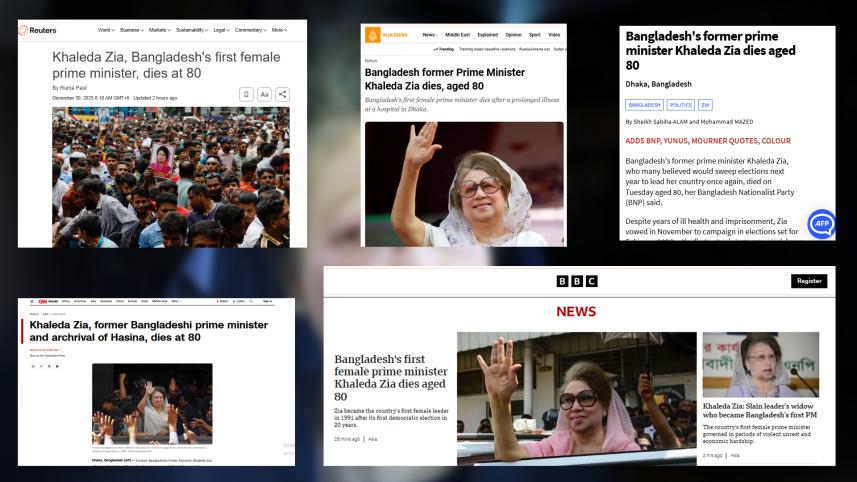The image size is (857, 482).
Task: Click the Reuters crowd photo with portrait
Action: click(170, 176)
